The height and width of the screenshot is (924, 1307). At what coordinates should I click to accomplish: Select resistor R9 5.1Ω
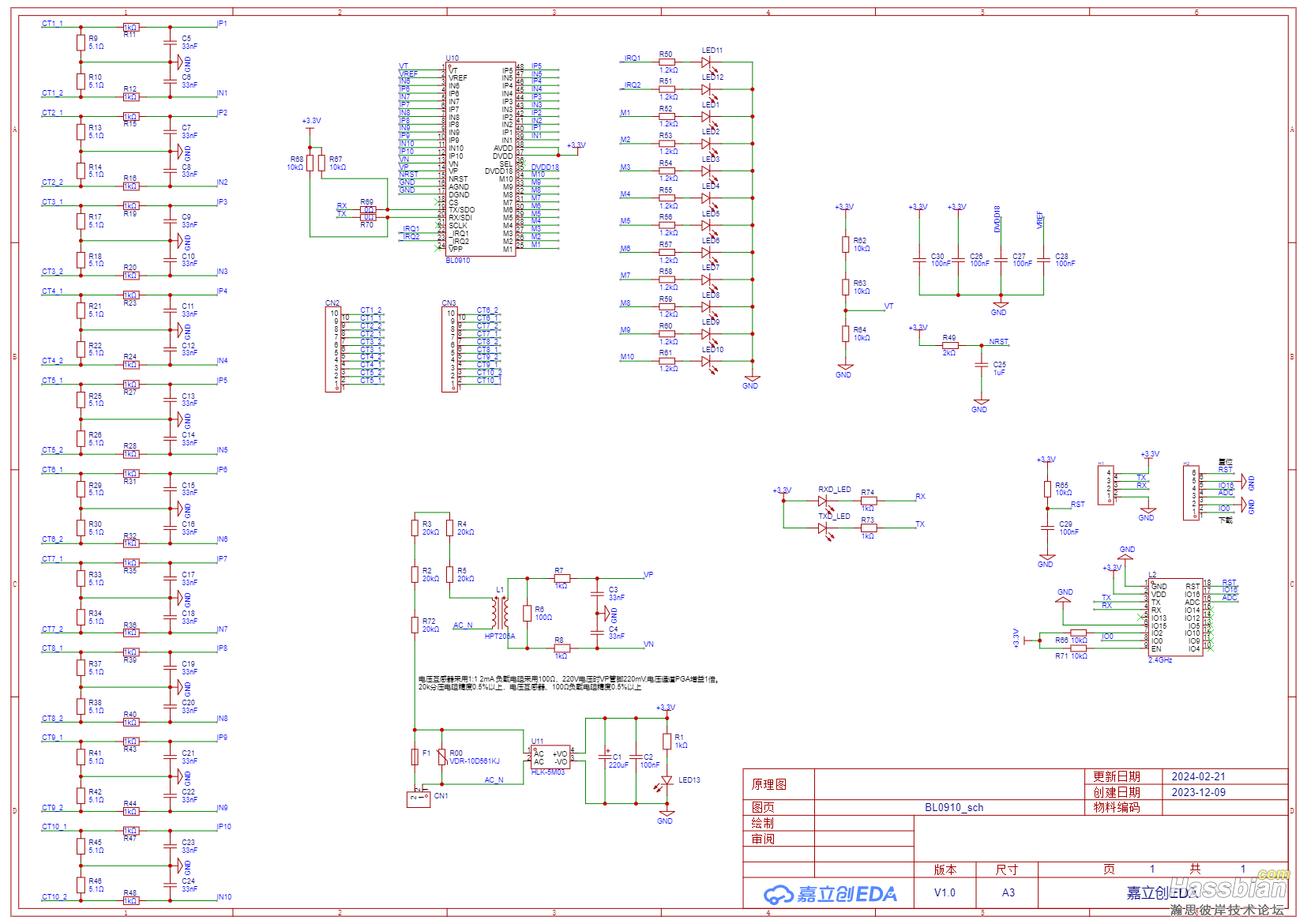tap(81, 43)
